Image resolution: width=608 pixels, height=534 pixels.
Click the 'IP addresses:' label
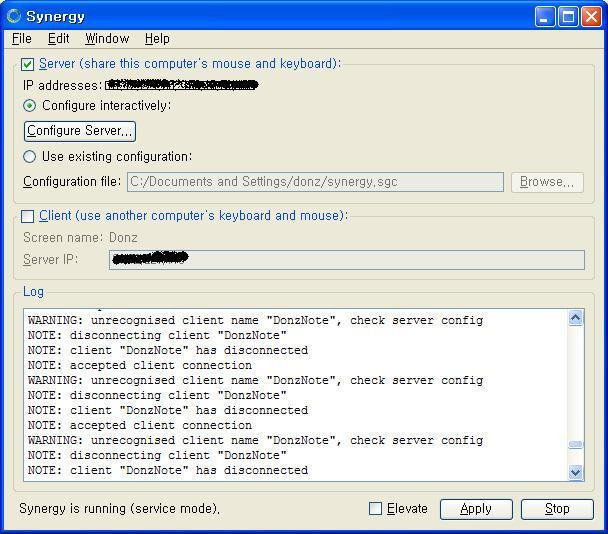[62, 85]
